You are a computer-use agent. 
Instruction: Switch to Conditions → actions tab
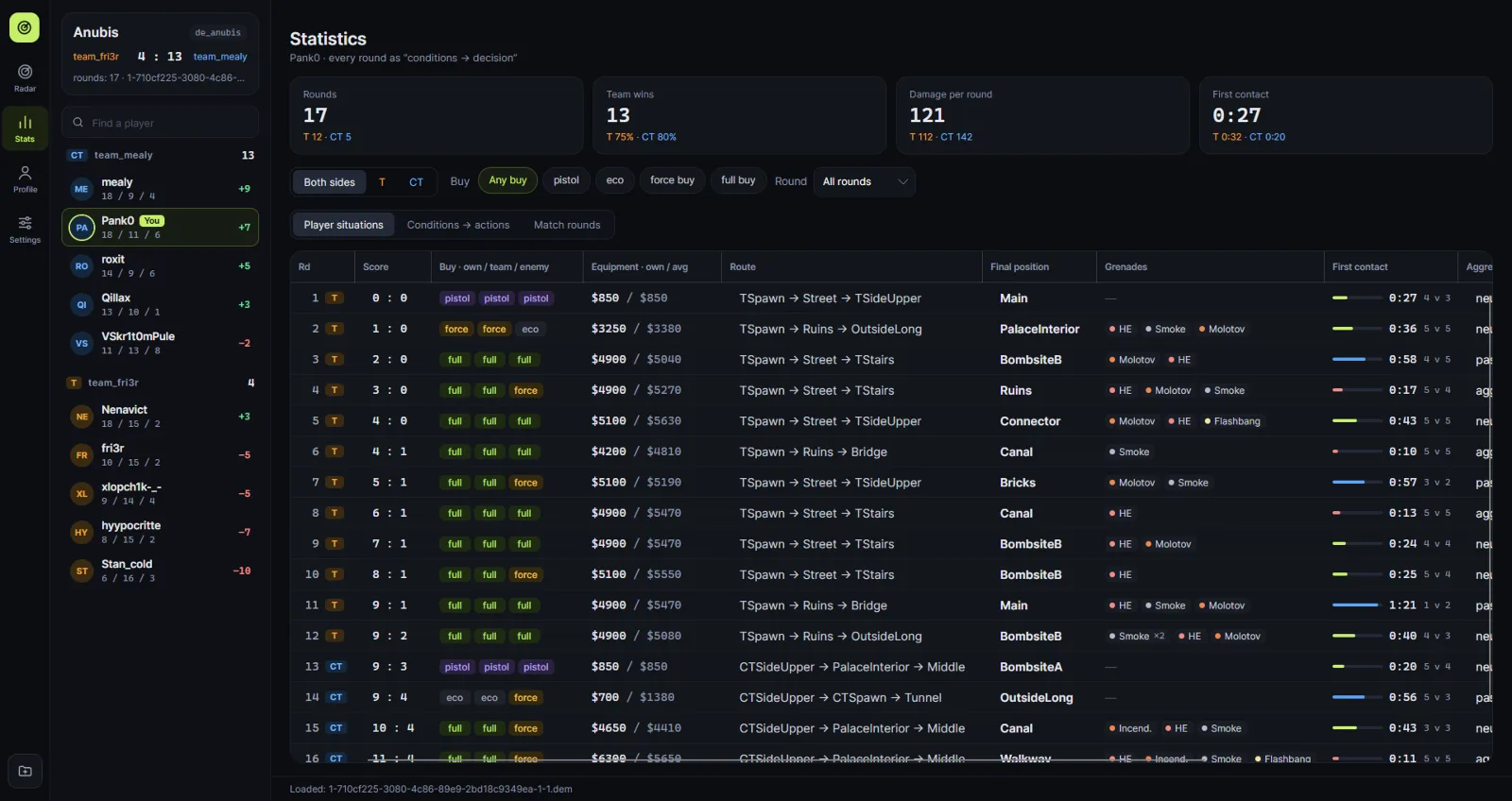tap(458, 225)
